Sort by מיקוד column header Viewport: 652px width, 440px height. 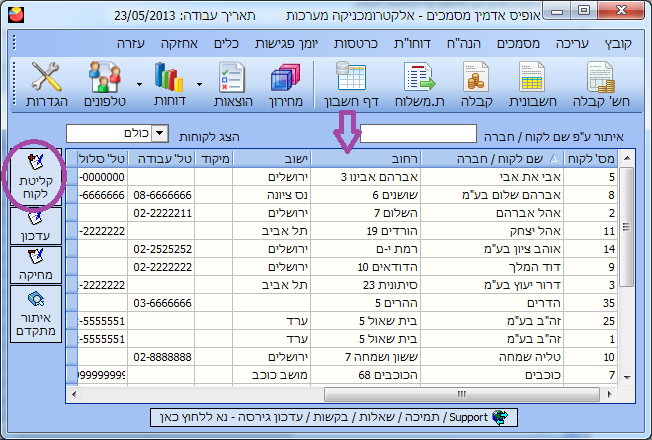click(214, 158)
